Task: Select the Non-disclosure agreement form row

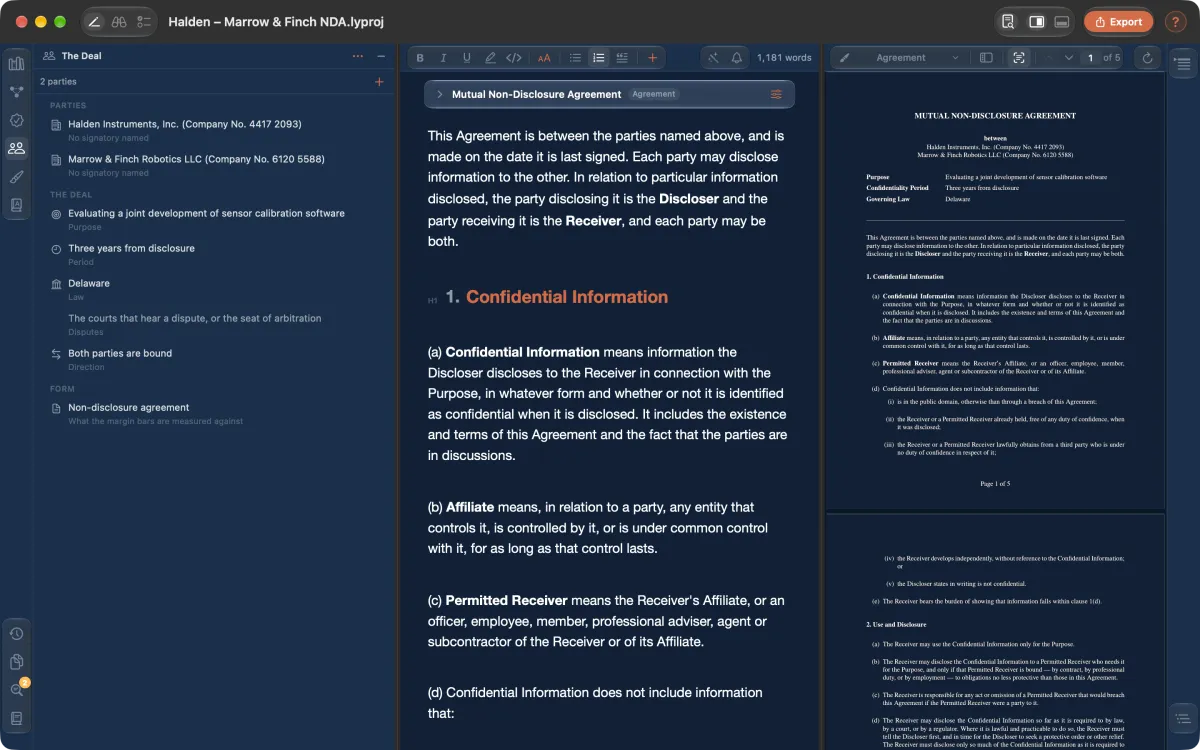Action: 217,413
